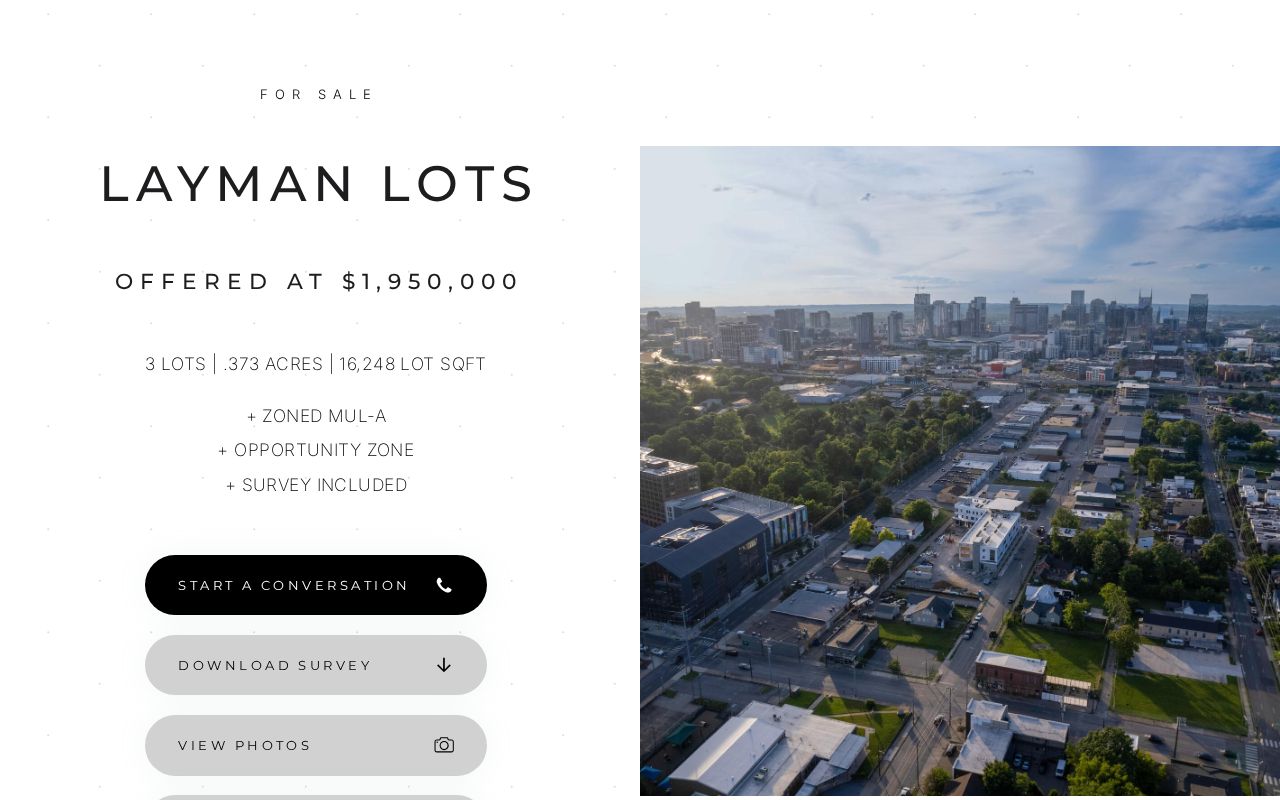Click the START A CONVERSATION button
Image resolution: width=1280 pixels, height=800 pixels.
pyautogui.click(x=316, y=585)
